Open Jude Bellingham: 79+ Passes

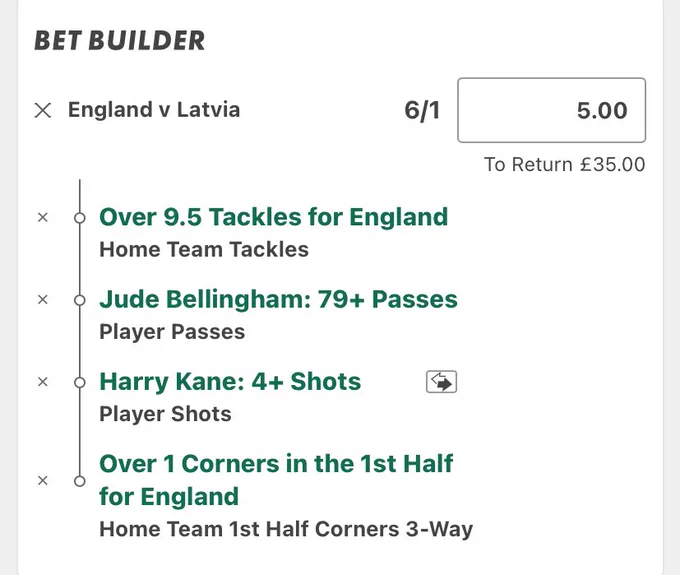pos(278,299)
